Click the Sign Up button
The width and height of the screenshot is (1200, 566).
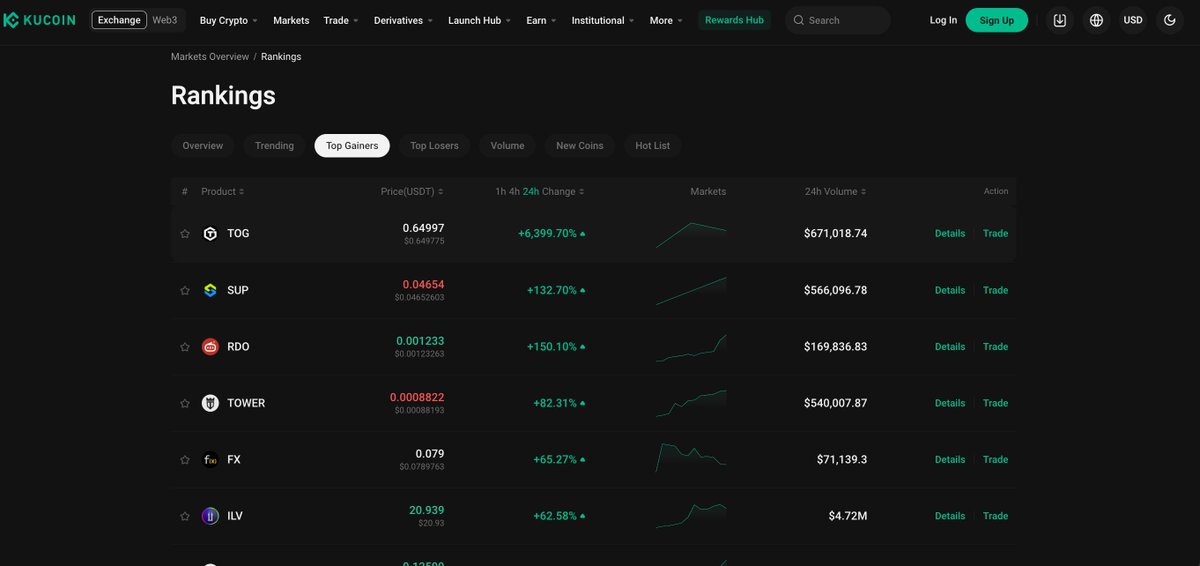point(996,20)
